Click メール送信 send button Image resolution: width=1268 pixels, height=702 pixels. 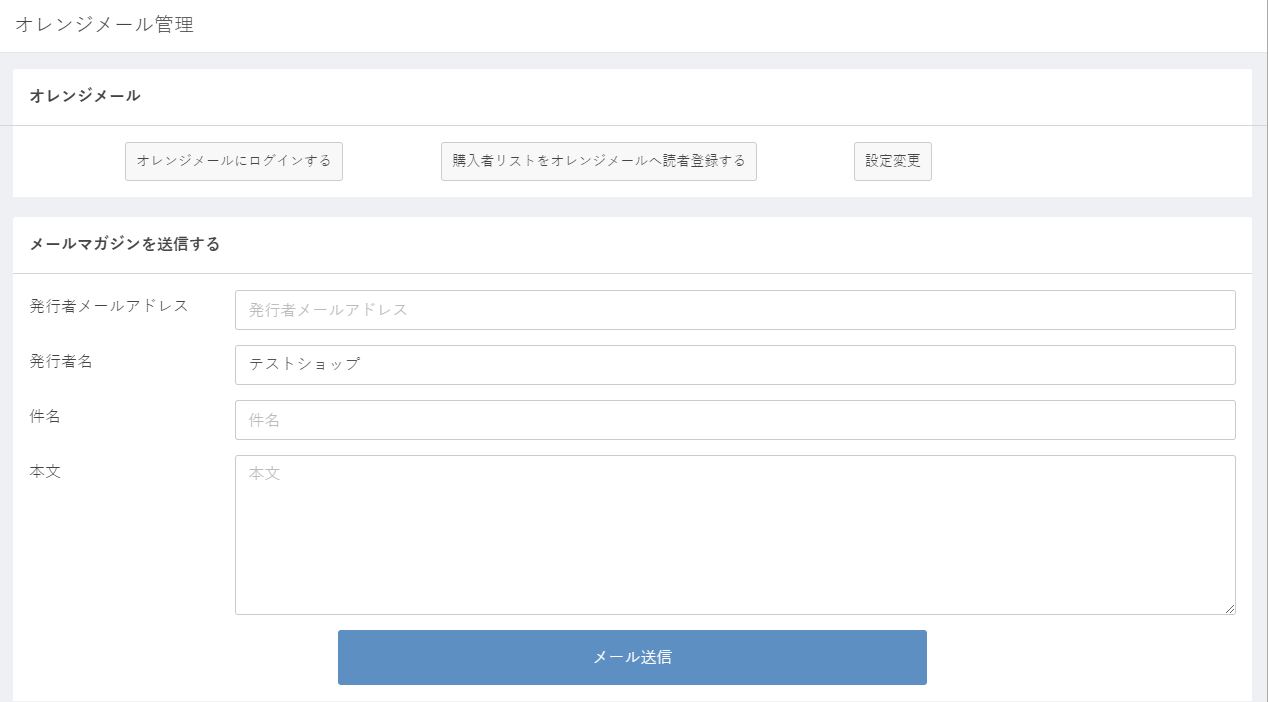point(632,657)
